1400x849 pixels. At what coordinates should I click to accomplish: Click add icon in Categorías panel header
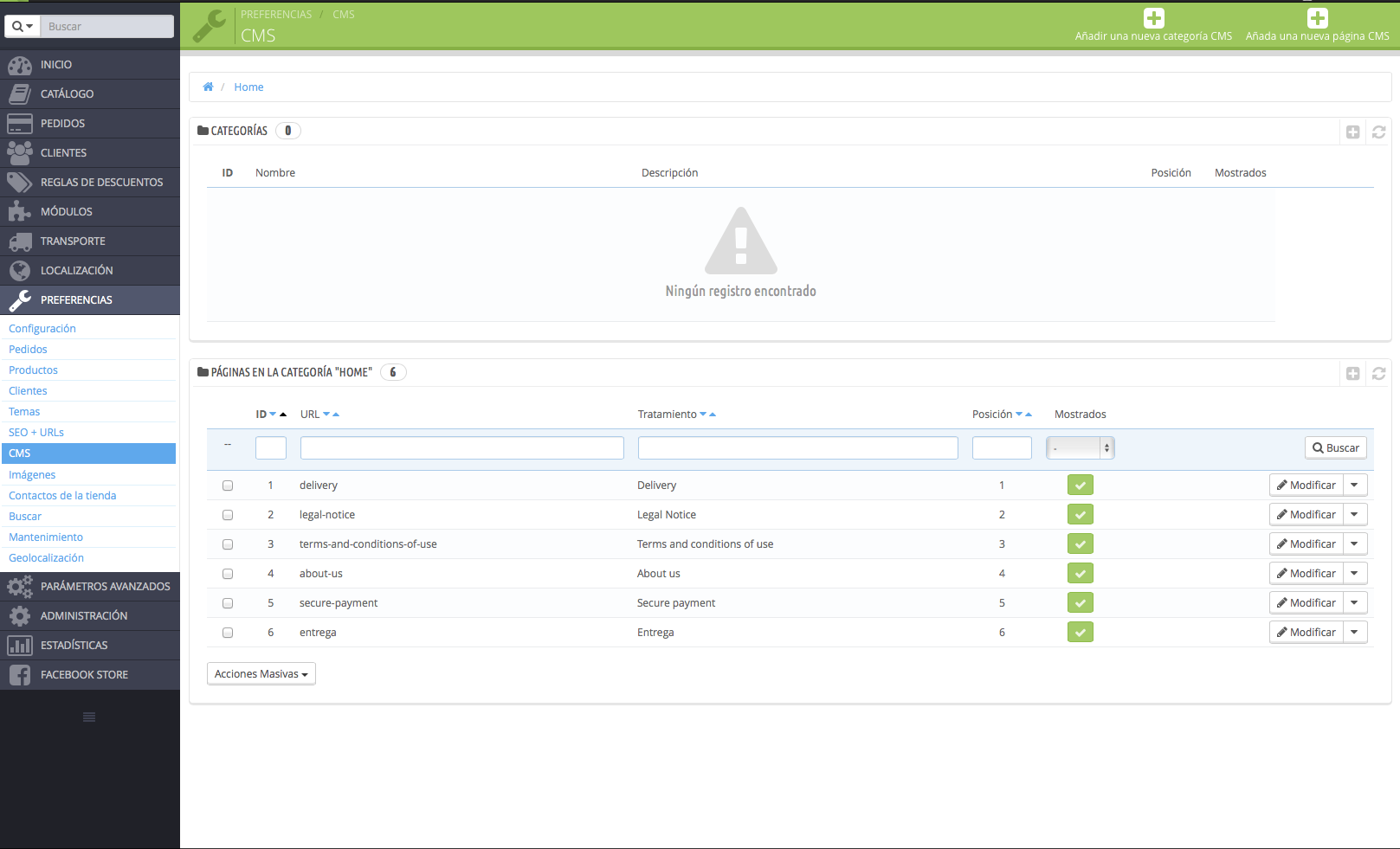coord(1352,132)
